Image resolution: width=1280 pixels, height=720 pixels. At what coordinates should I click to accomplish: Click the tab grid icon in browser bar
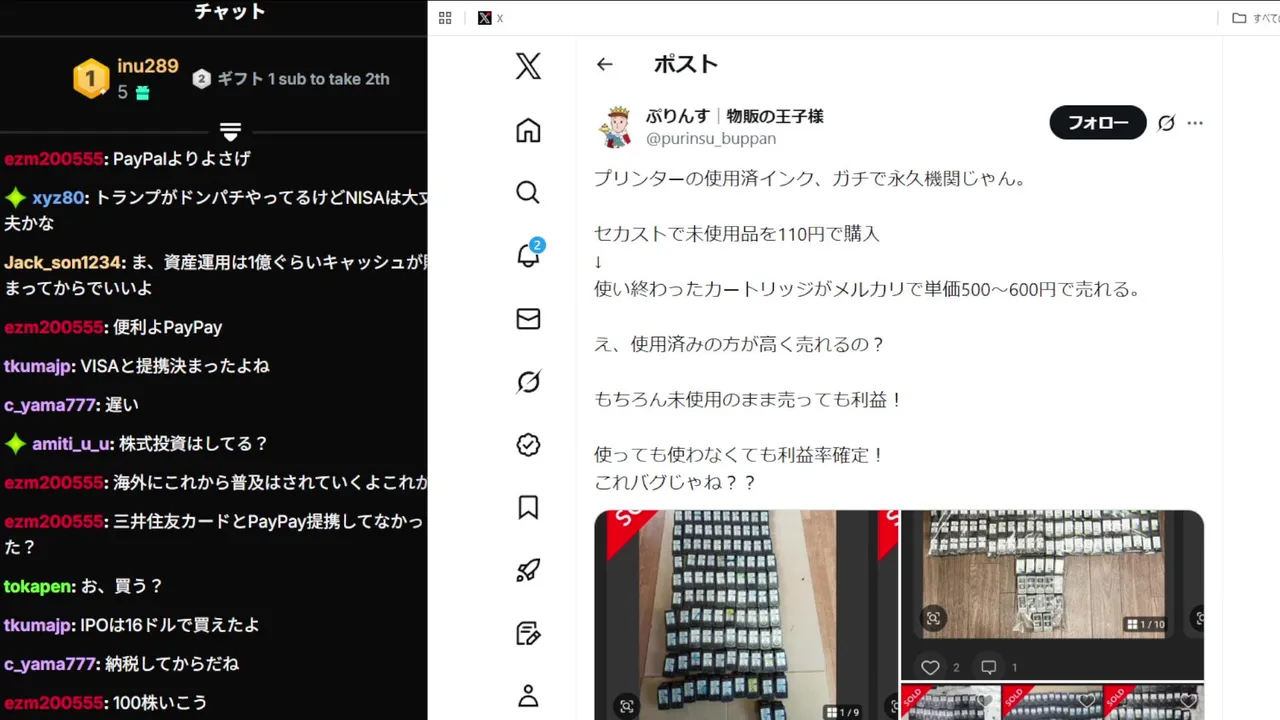(x=445, y=18)
